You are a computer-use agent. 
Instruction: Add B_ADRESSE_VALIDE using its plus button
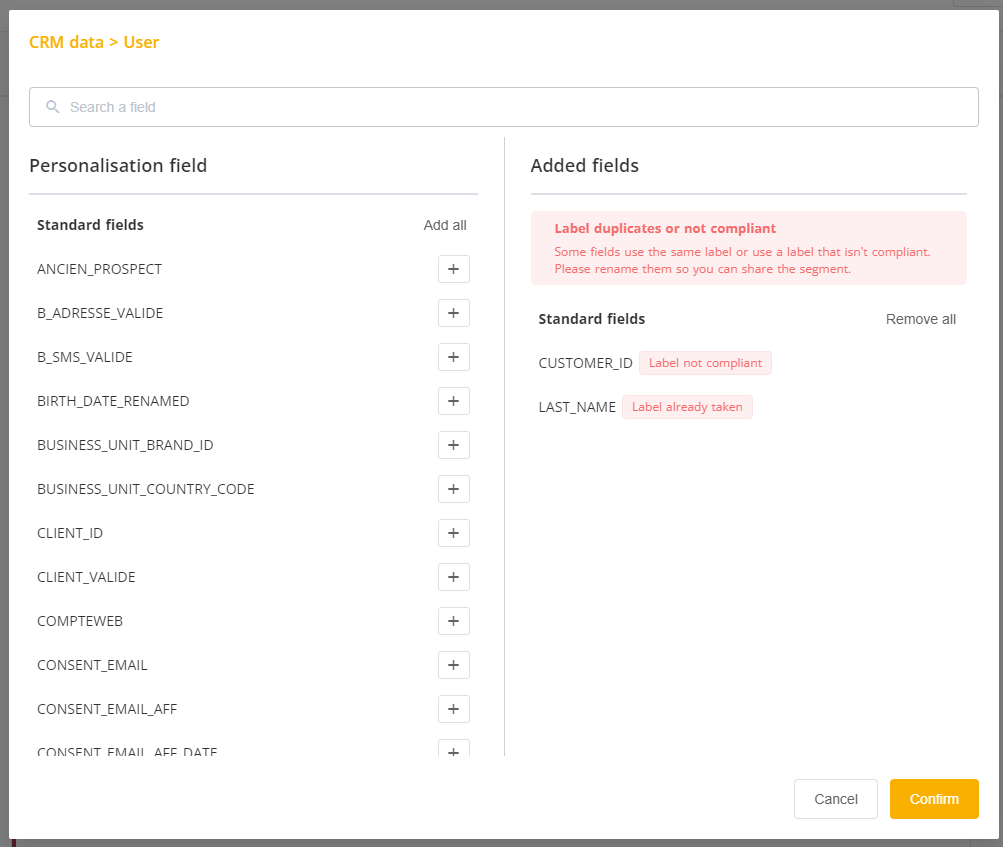point(454,313)
